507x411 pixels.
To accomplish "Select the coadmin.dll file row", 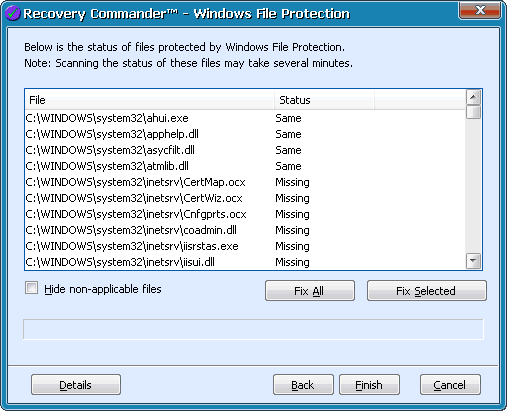I will click(245, 230).
